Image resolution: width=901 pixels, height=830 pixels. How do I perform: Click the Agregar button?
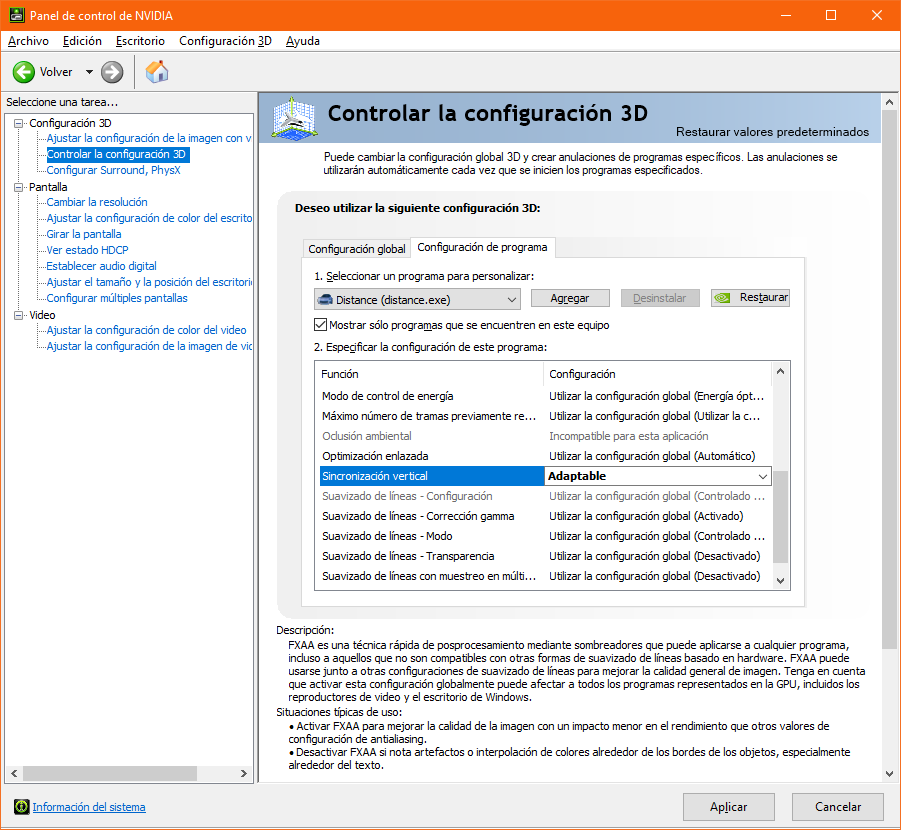(x=569, y=298)
